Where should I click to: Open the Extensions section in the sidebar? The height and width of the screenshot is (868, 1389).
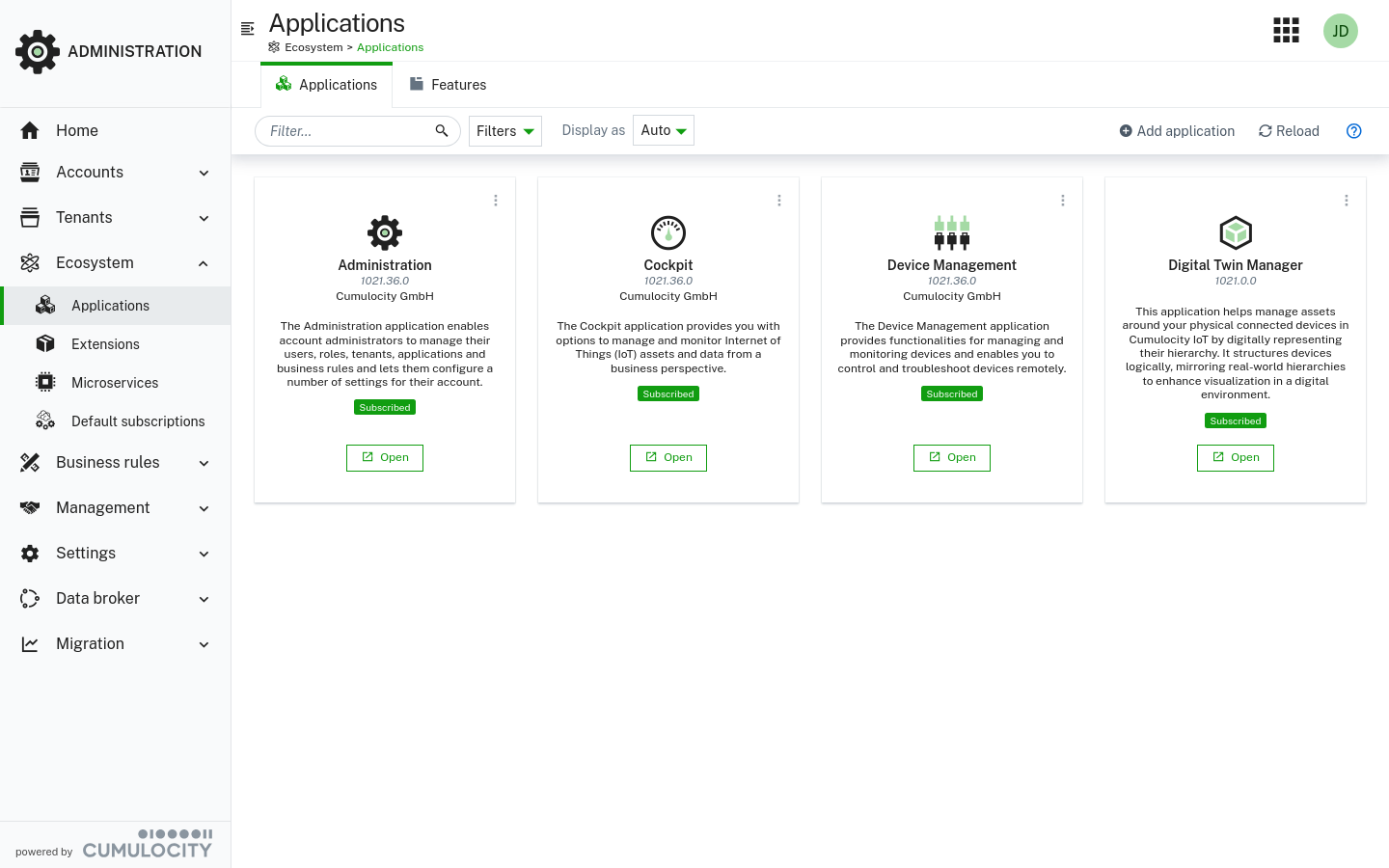tap(104, 343)
